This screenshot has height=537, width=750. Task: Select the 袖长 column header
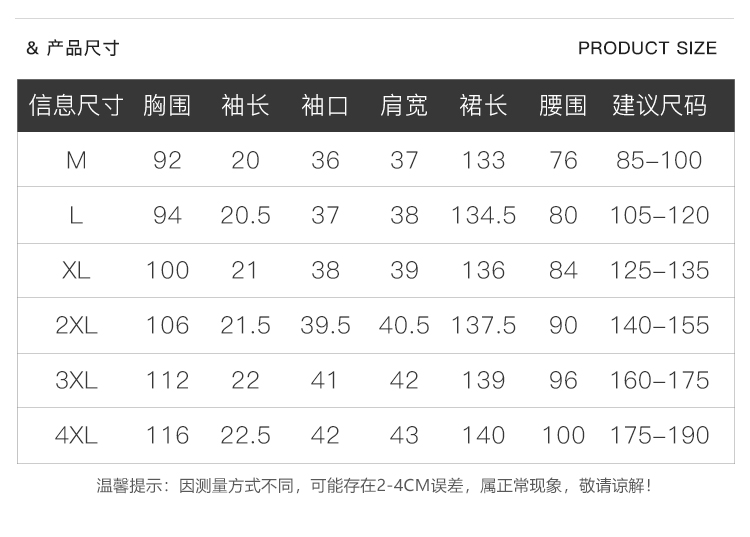[x=245, y=105]
